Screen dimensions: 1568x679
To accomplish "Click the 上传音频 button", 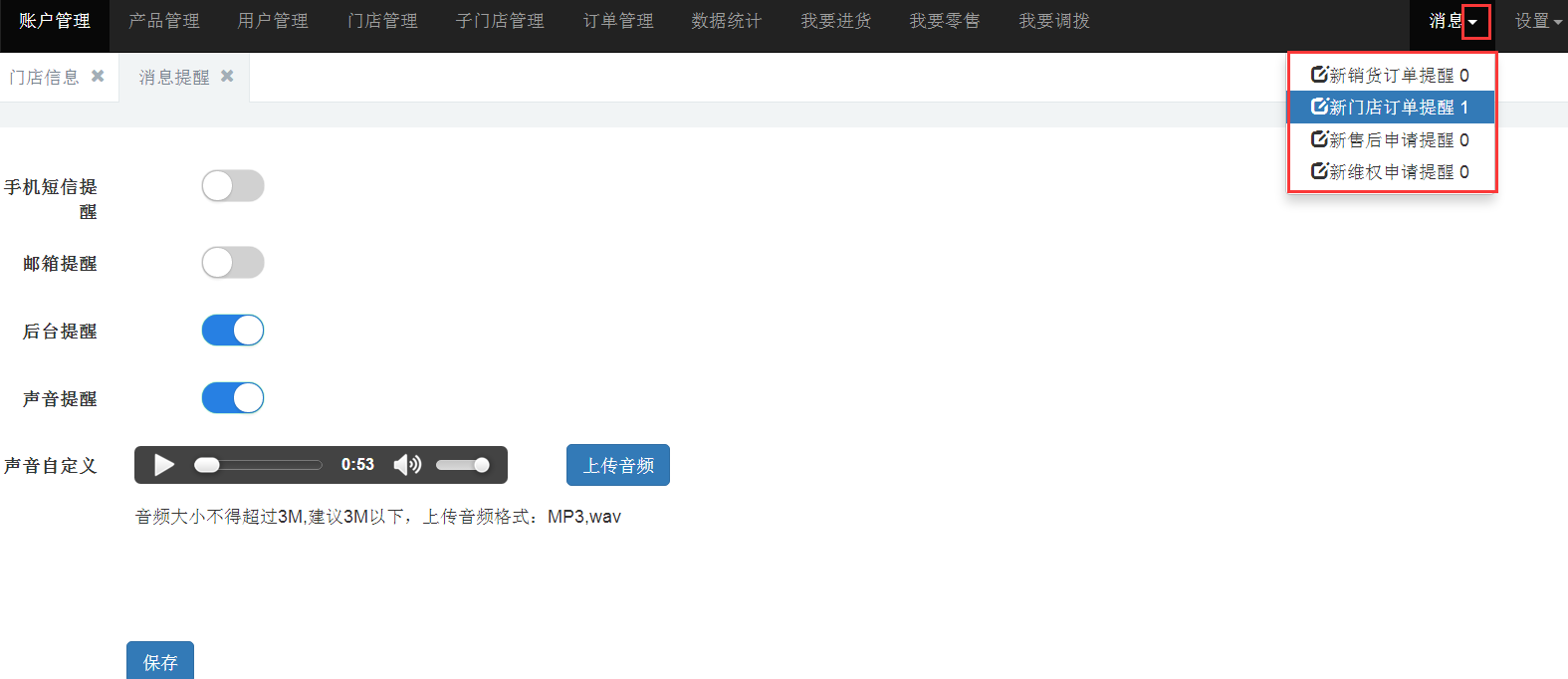I will click(x=618, y=465).
